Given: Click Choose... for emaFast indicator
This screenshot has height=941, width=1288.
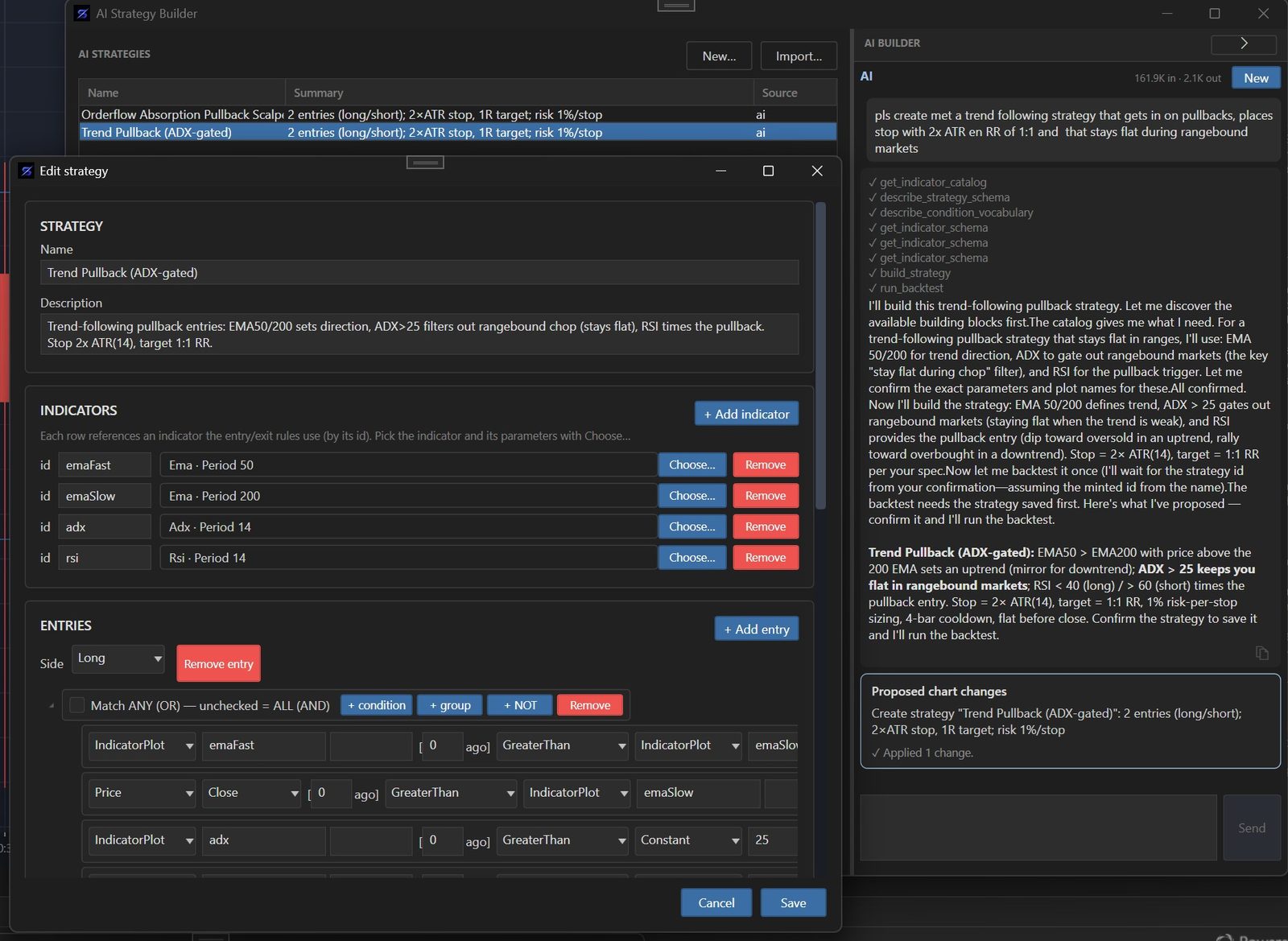Looking at the screenshot, I should (x=692, y=464).
